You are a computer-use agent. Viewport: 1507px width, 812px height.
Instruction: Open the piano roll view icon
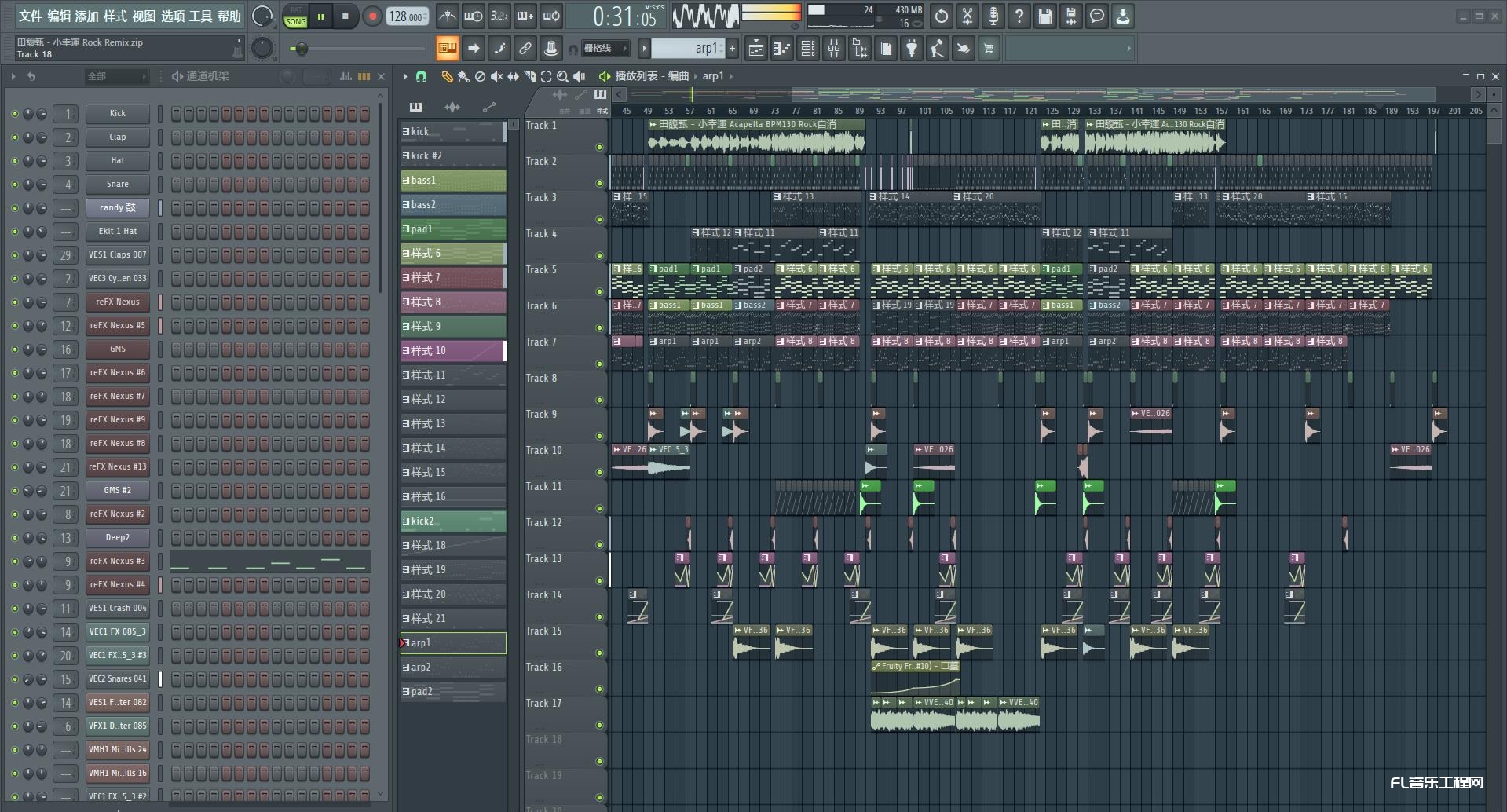782,49
